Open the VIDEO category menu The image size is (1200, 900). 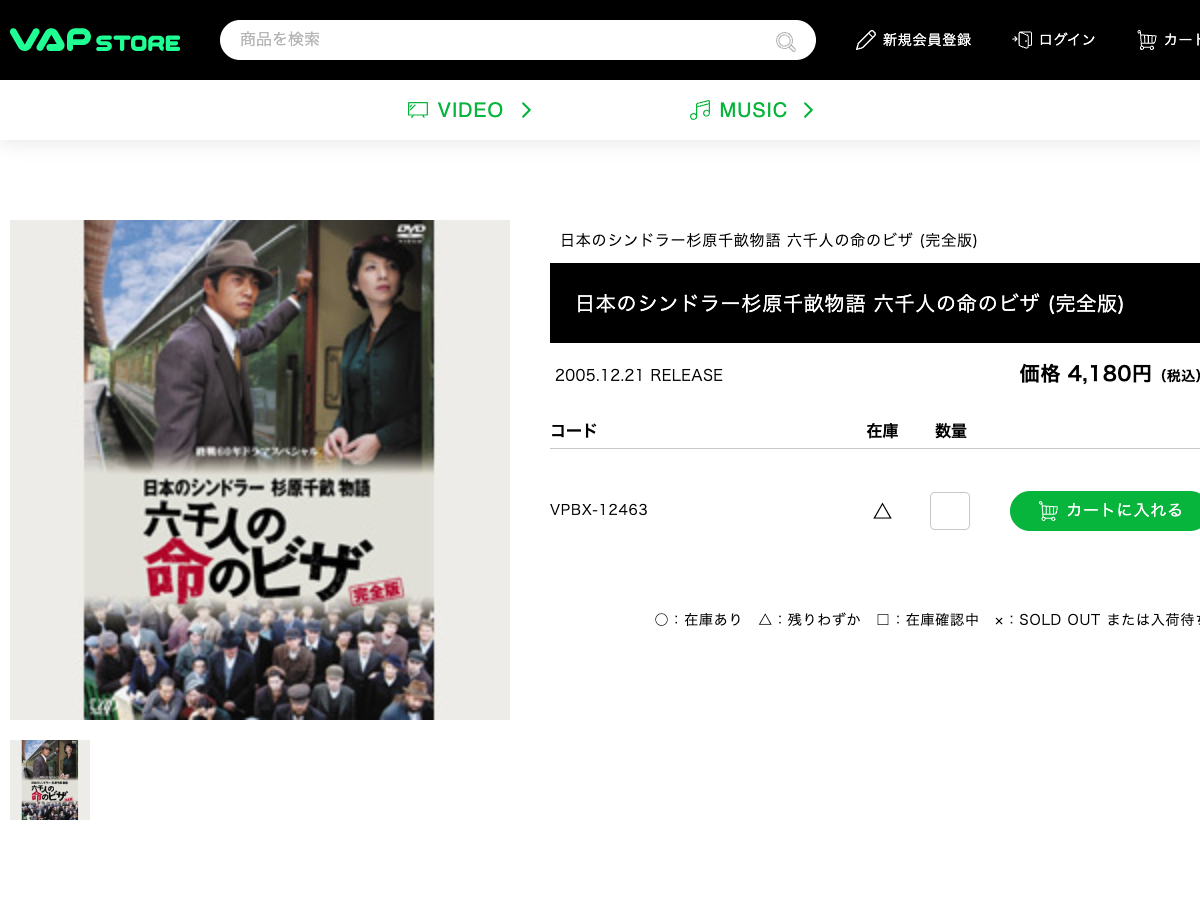[x=470, y=110]
